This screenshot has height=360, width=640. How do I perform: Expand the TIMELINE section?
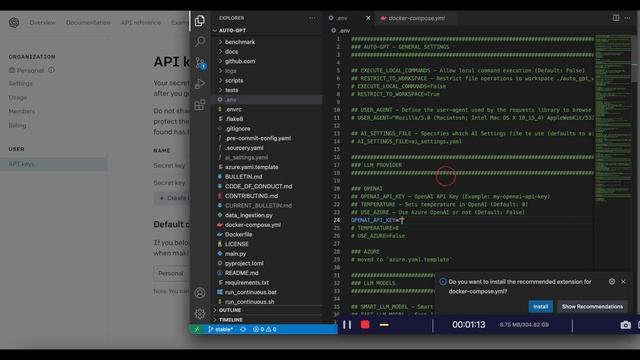point(231,320)
